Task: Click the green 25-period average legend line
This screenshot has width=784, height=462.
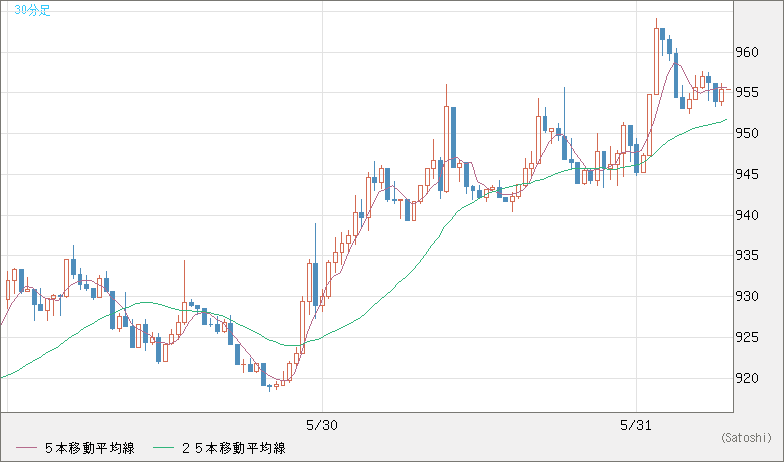Action: (164, 448)
